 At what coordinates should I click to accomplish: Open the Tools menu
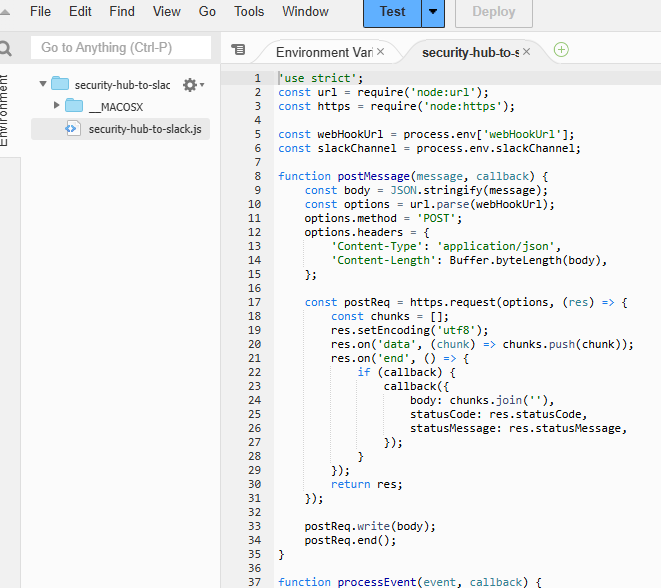tap(249, 11)
